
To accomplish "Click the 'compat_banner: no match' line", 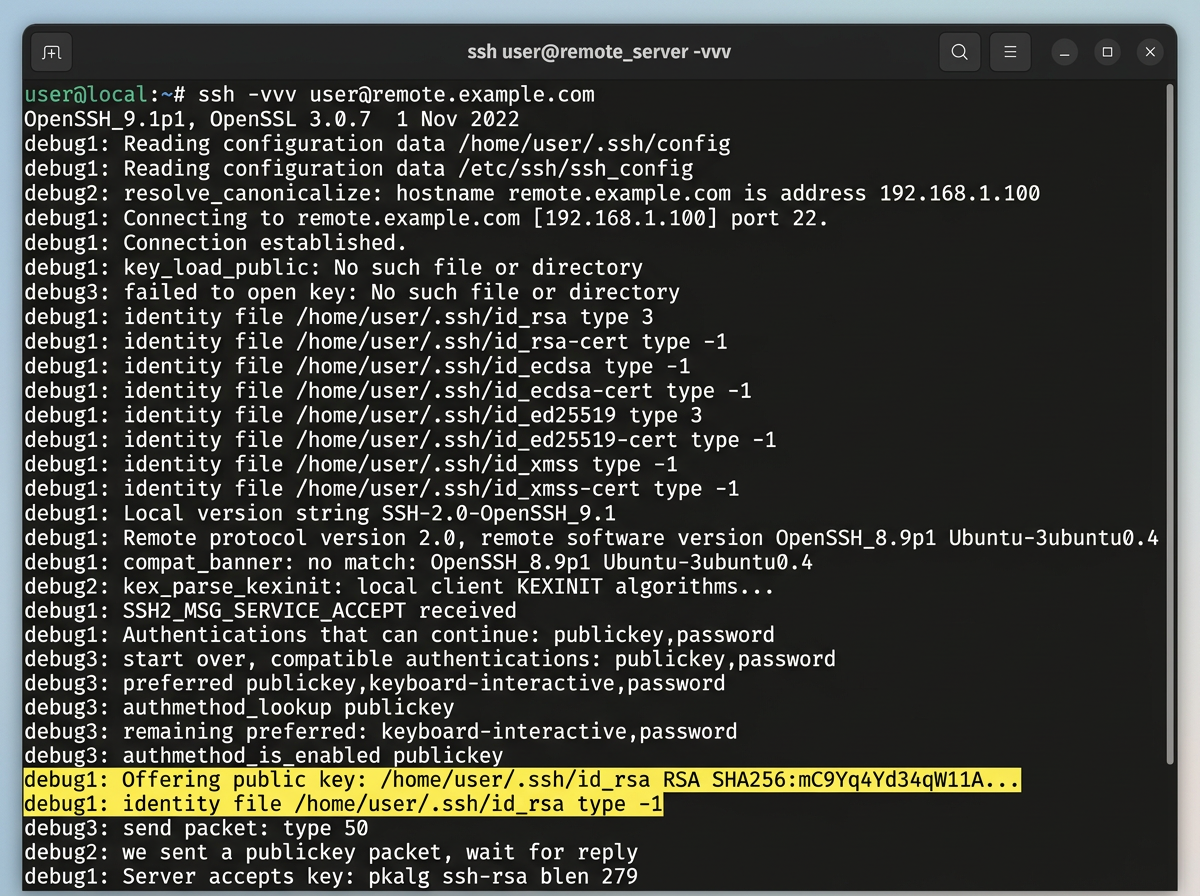I will [x=420, y=562].
